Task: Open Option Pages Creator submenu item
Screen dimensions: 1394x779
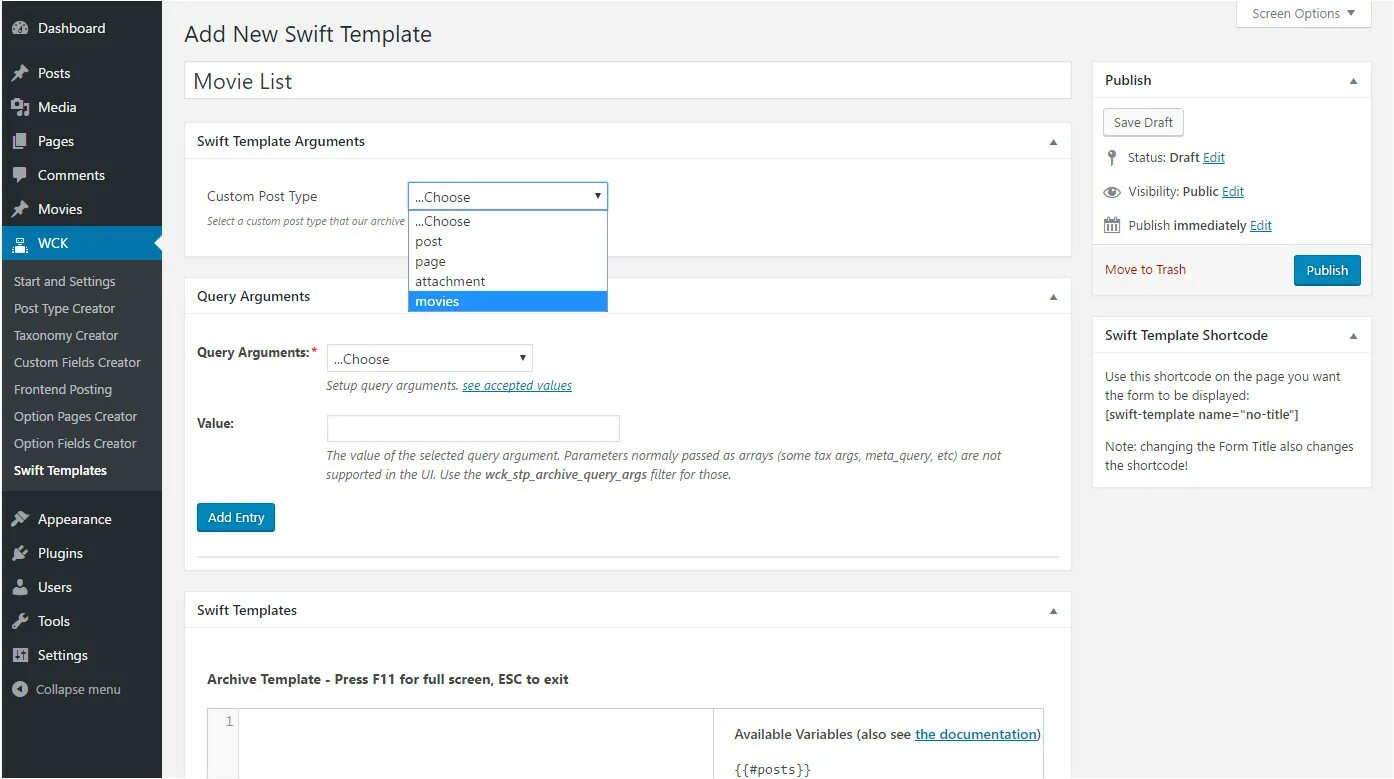Action: click(x=75, y=417)
